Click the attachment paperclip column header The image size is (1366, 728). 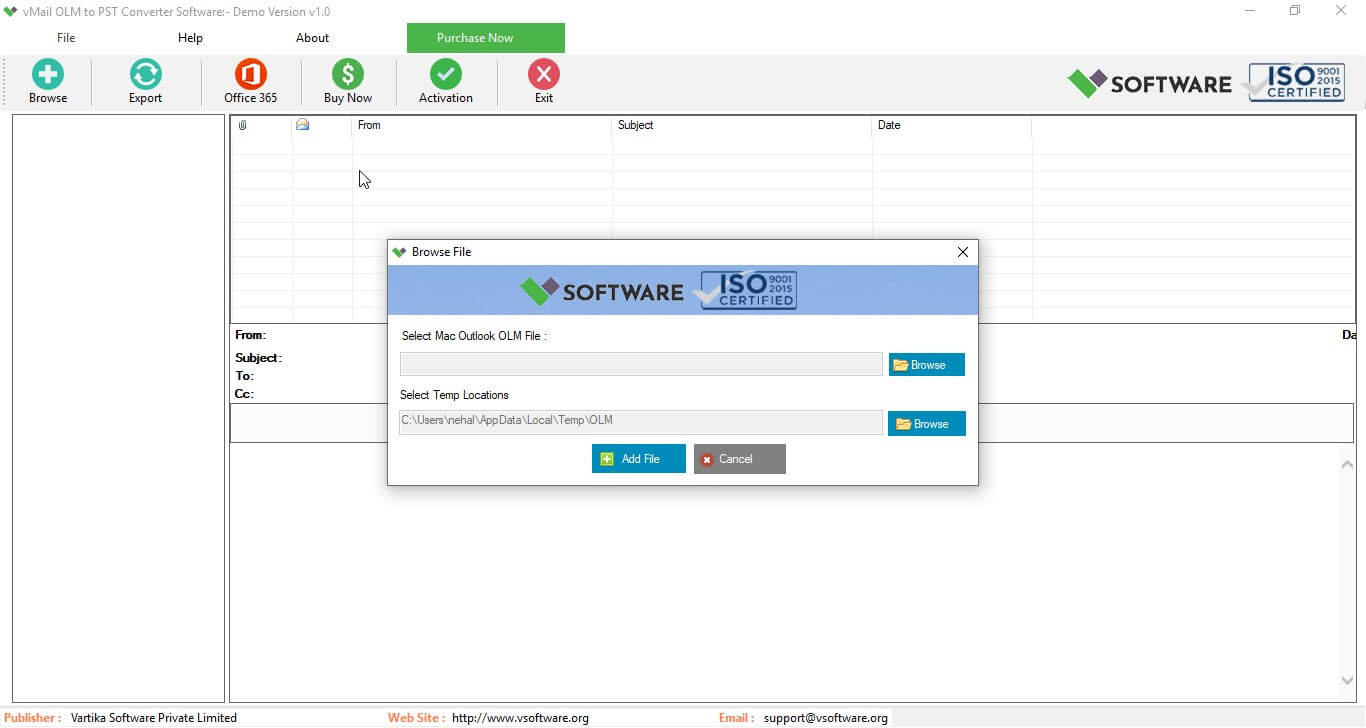tap(242, 125)
